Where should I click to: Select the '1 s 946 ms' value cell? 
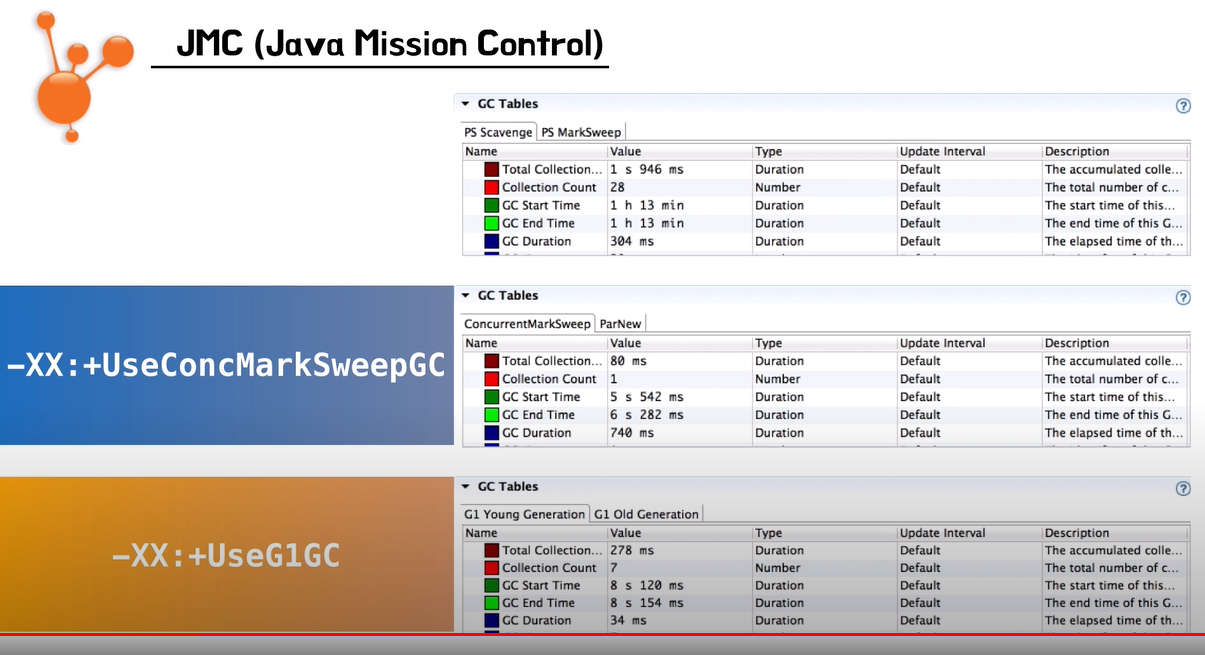(647, 170)
